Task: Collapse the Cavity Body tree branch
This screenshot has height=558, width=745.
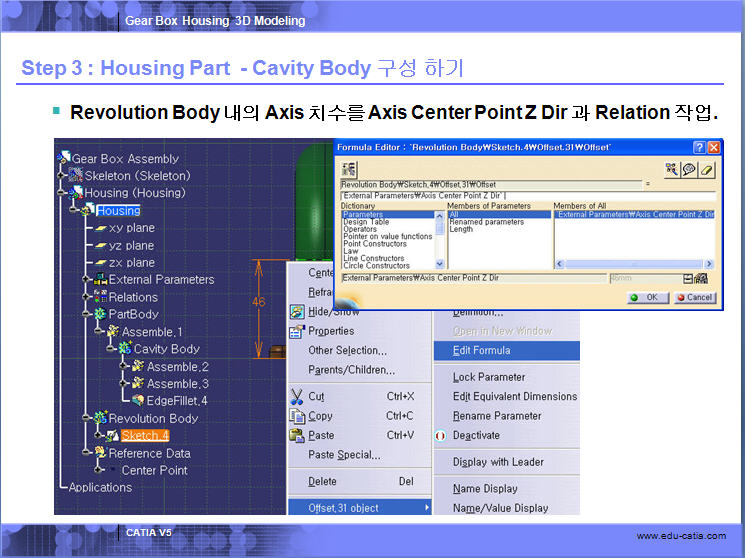Action: 111,349
